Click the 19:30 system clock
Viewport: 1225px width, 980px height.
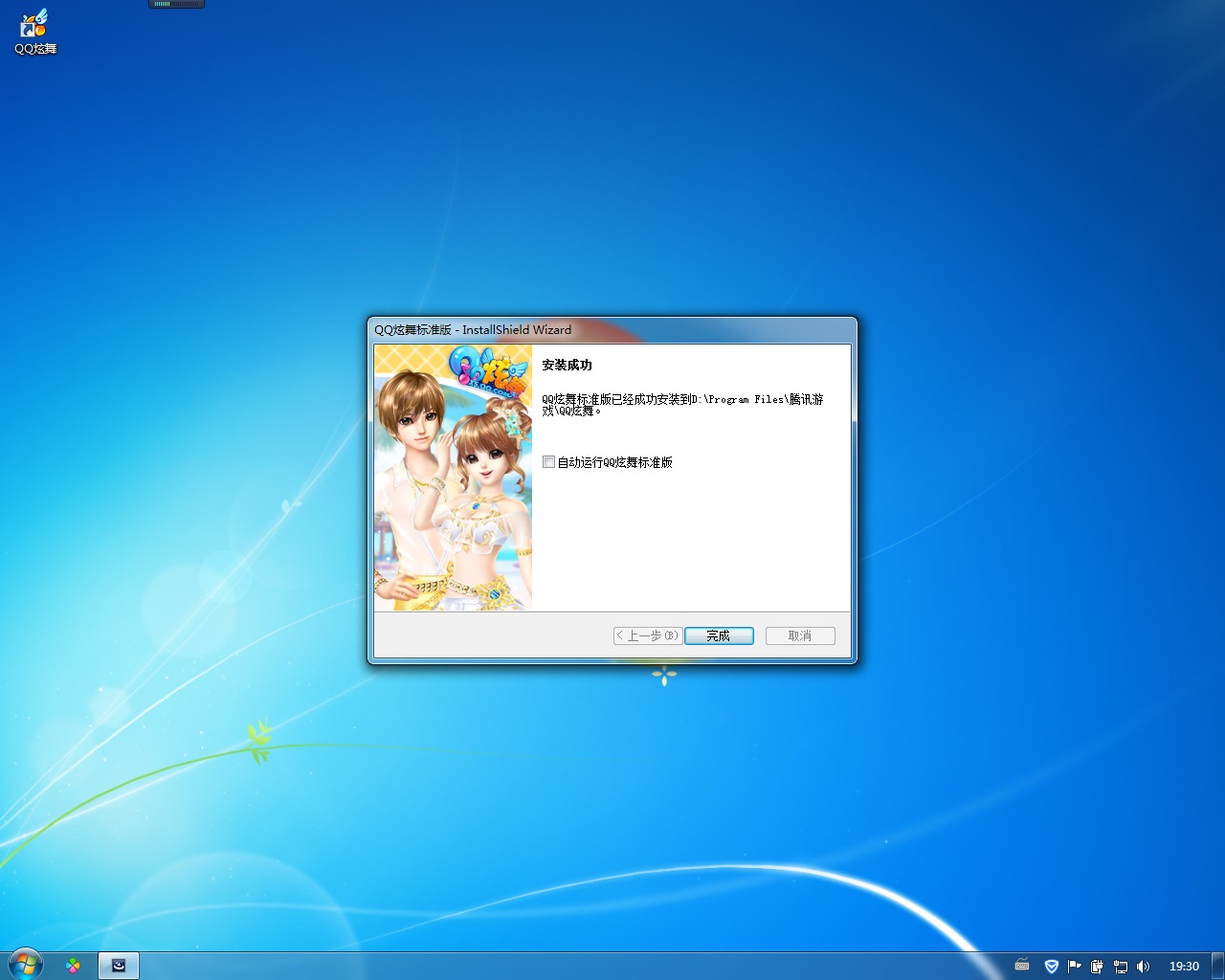tap(1184, 966)
